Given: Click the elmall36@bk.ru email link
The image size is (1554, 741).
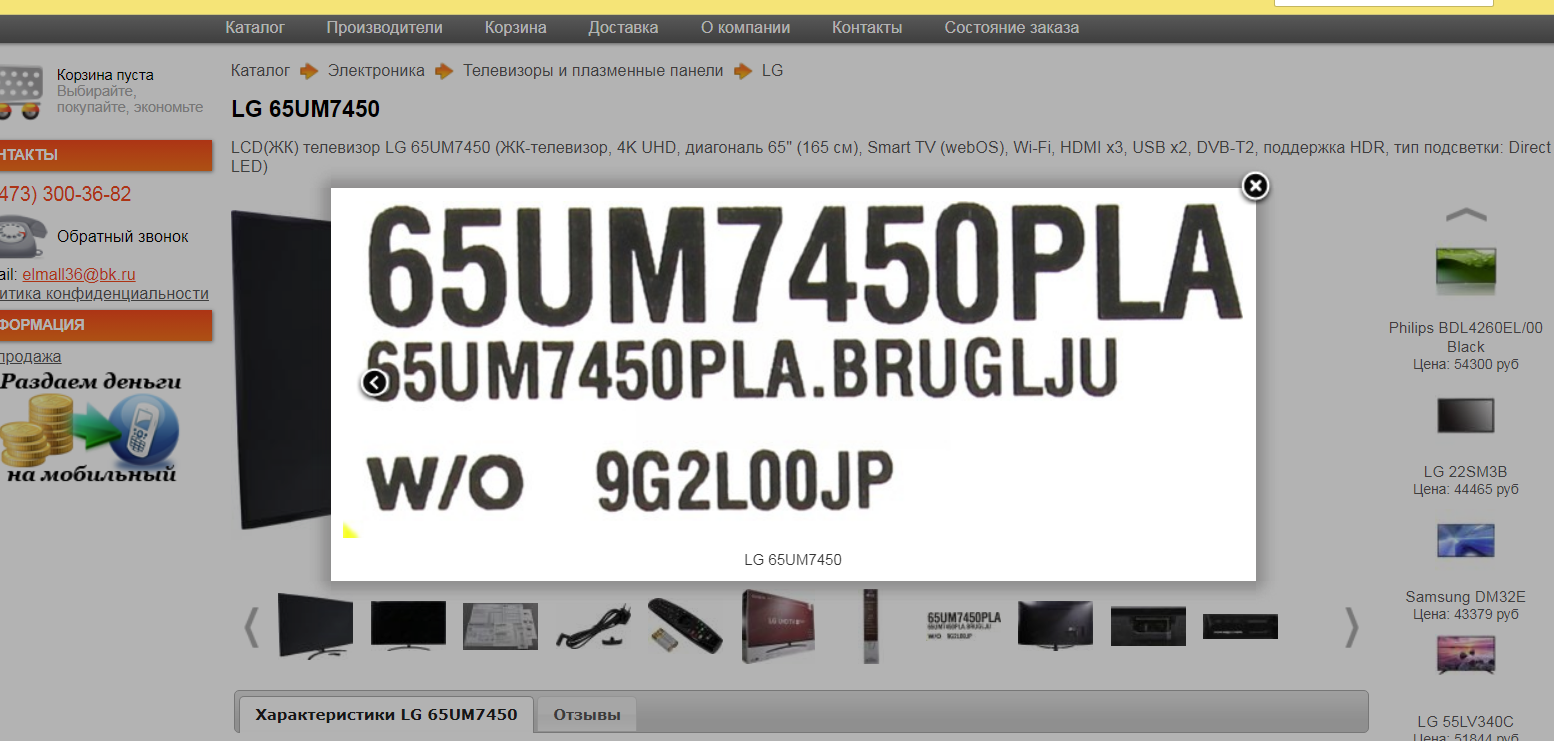Looking at the screenshot, I should 79,274.
